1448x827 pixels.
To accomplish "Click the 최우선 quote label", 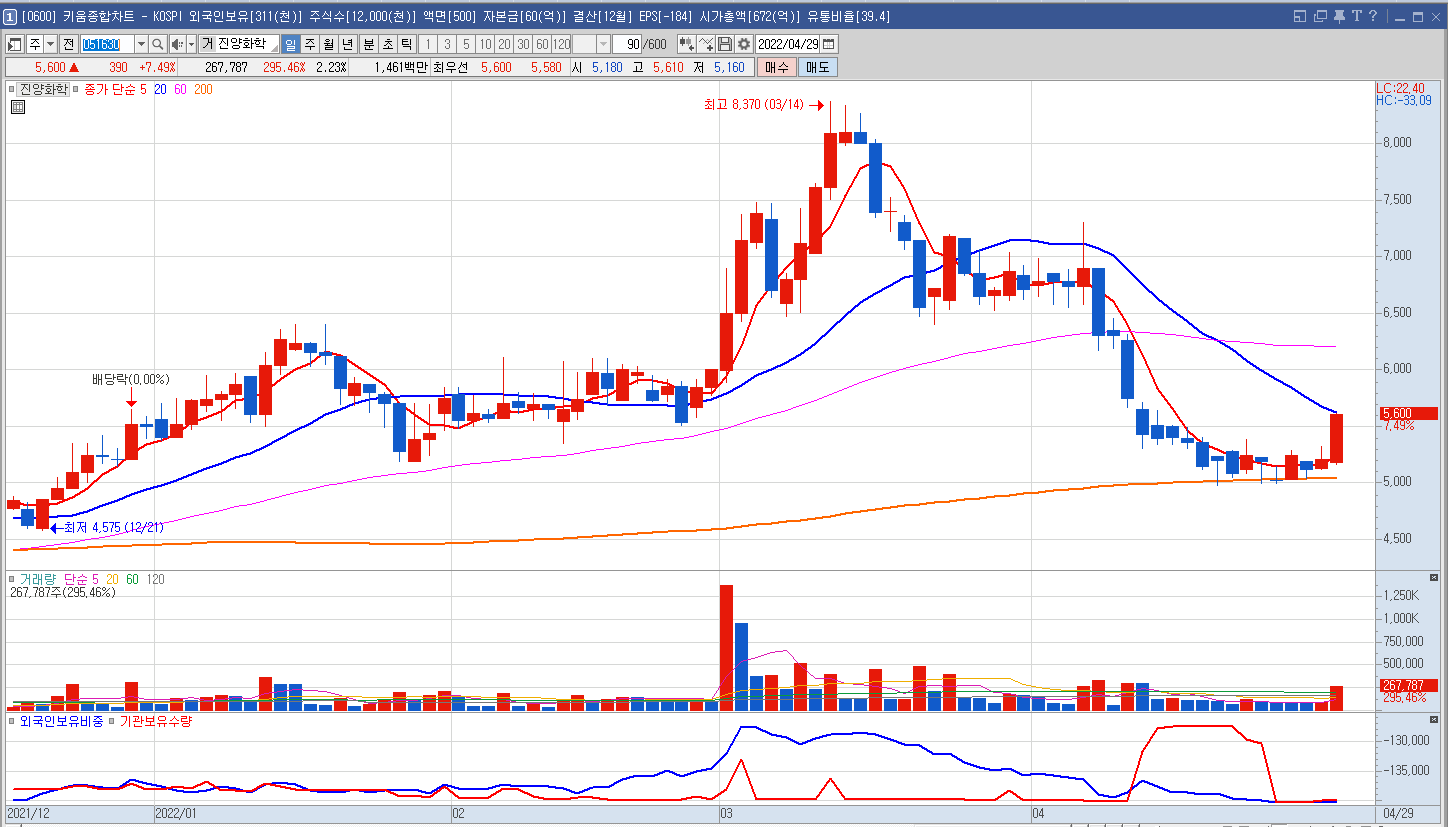I will pyautogui.click(x=452, y=67).
